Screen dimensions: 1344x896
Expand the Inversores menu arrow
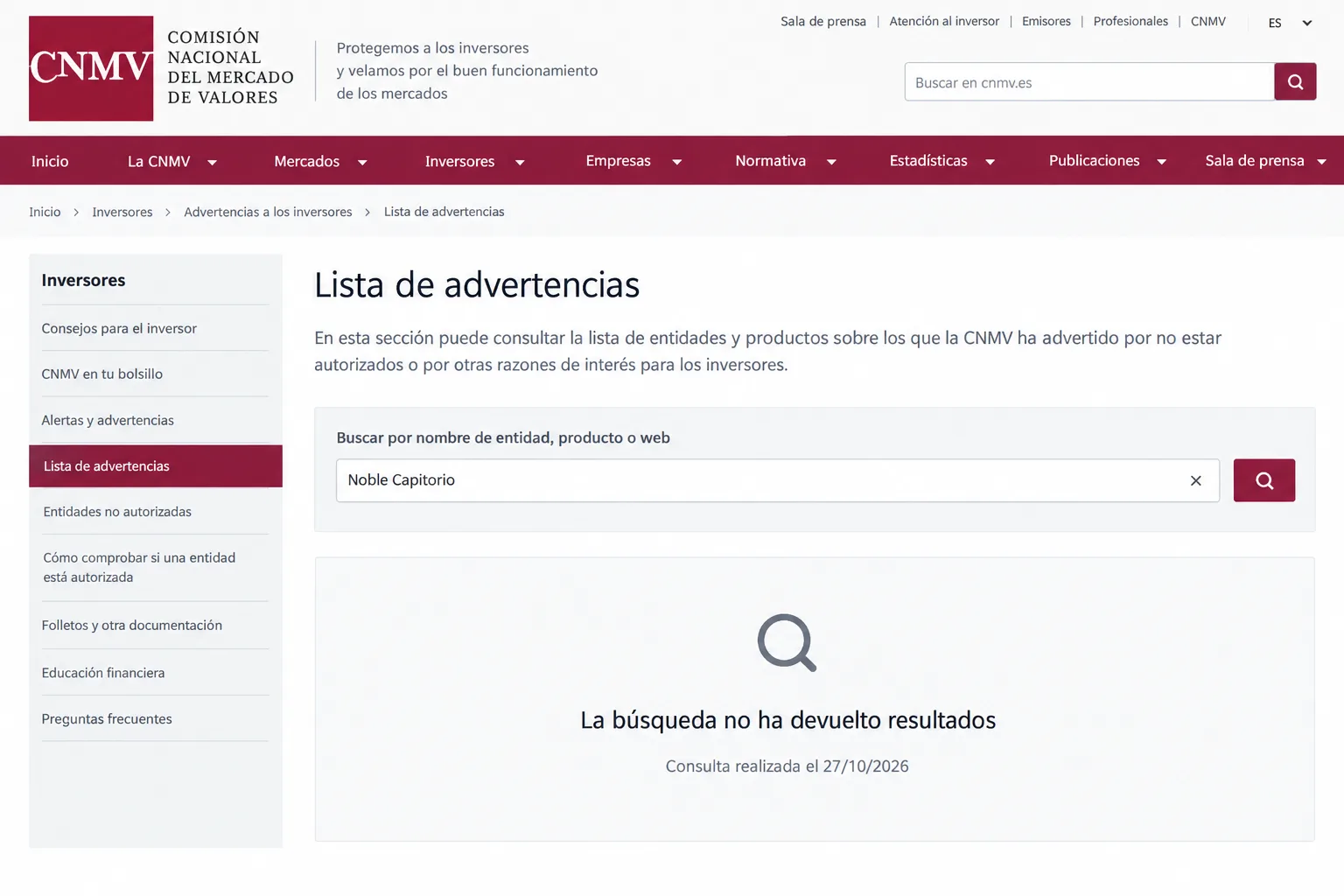pyautogui.click(x=520, y=162)
